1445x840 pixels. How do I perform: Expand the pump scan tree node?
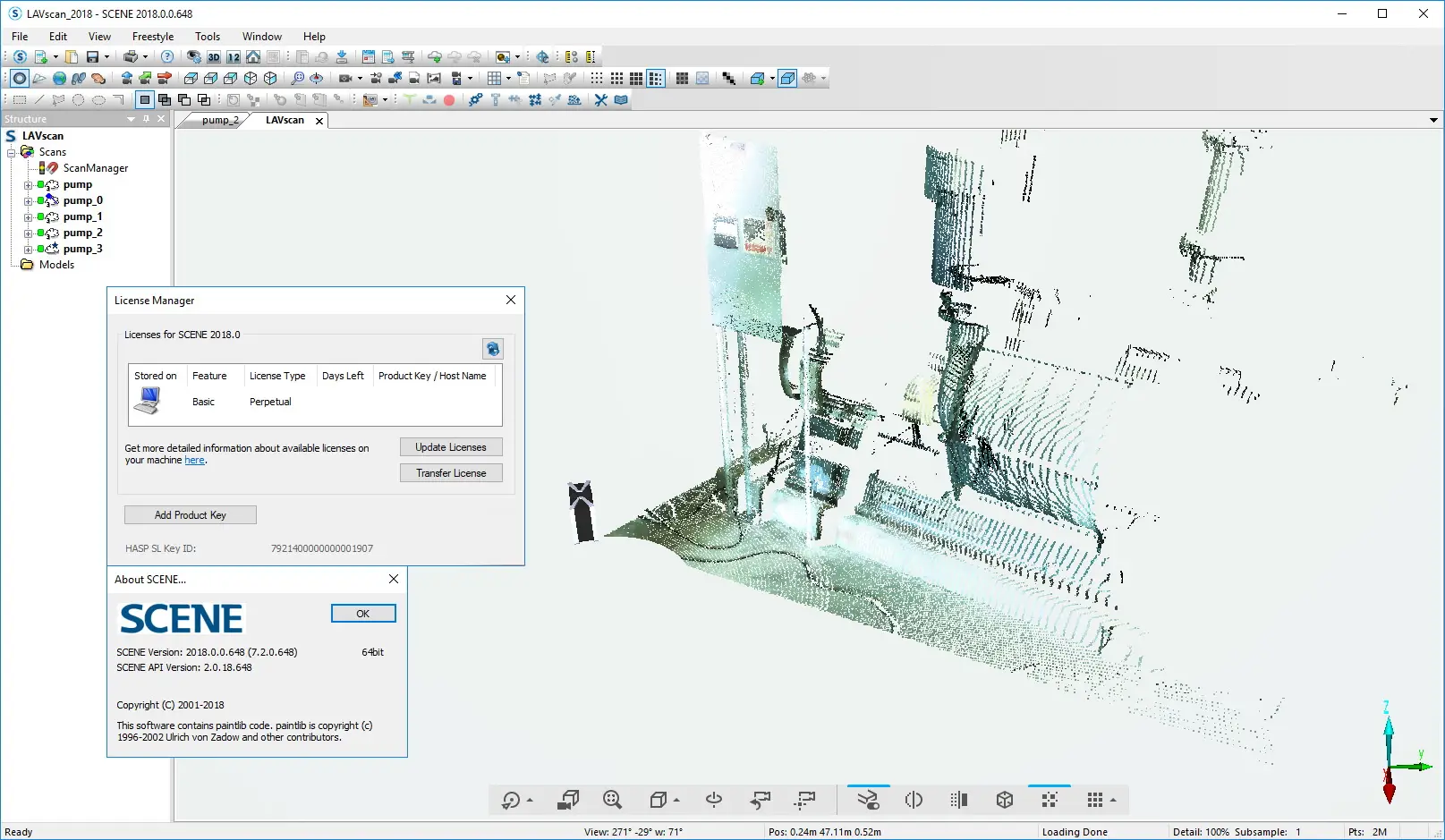28,185
